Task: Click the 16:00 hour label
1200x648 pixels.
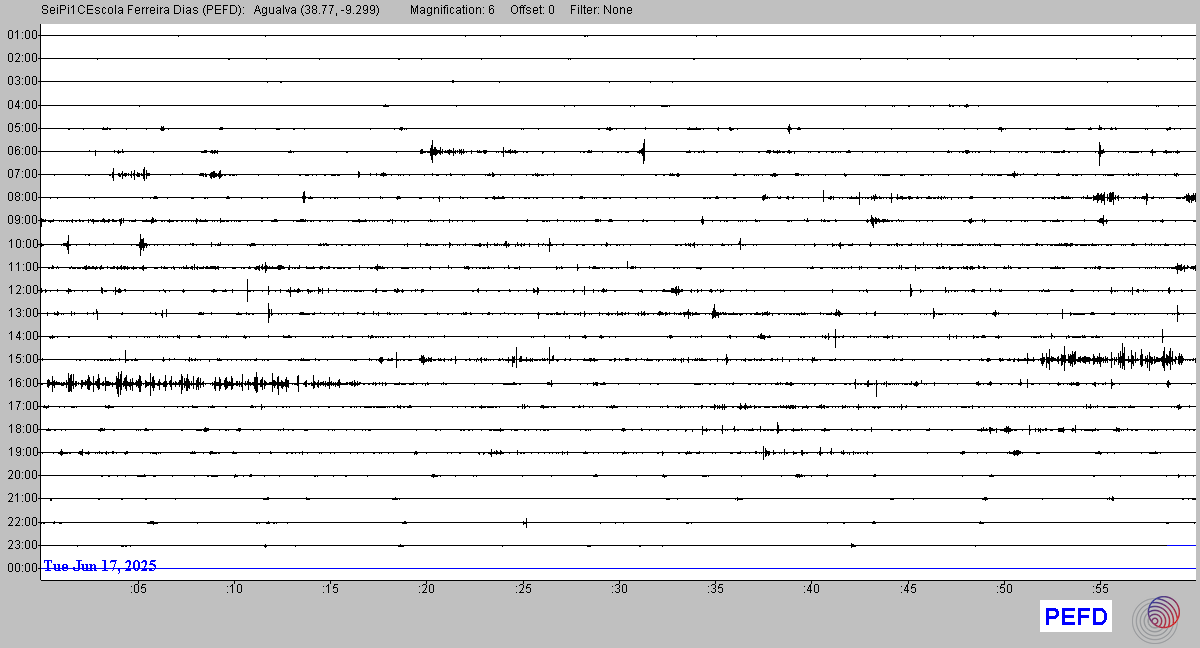Action: tap(22, 383)
